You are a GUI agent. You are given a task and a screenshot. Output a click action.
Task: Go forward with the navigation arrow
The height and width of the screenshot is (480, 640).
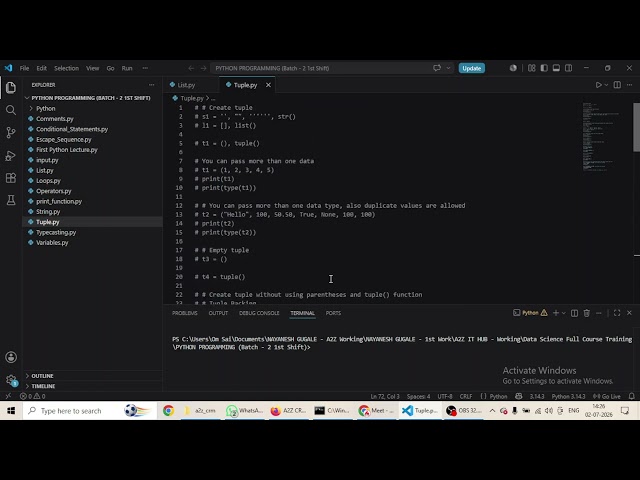click(x=203, y=68)
